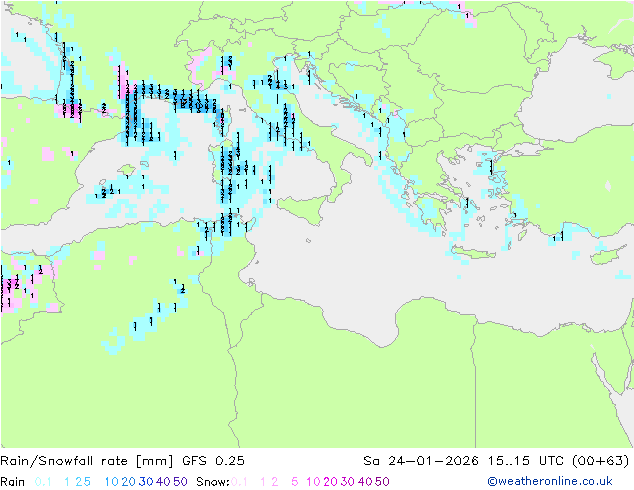Click the snow legend value 5
Image resolution: width=634 pixels, height=490 pixels.
pos(295,482)
